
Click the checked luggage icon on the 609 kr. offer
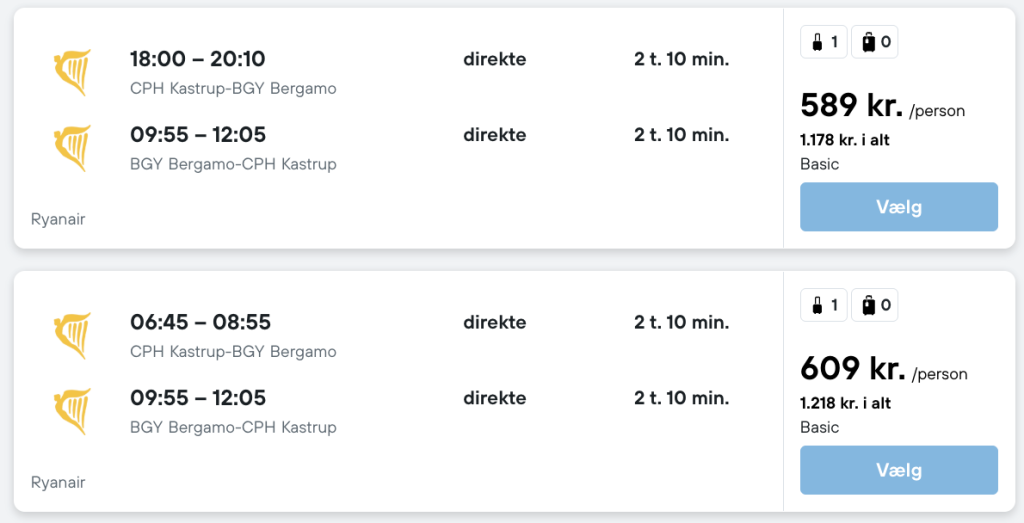pyautogui.click(x=868, y=305)
